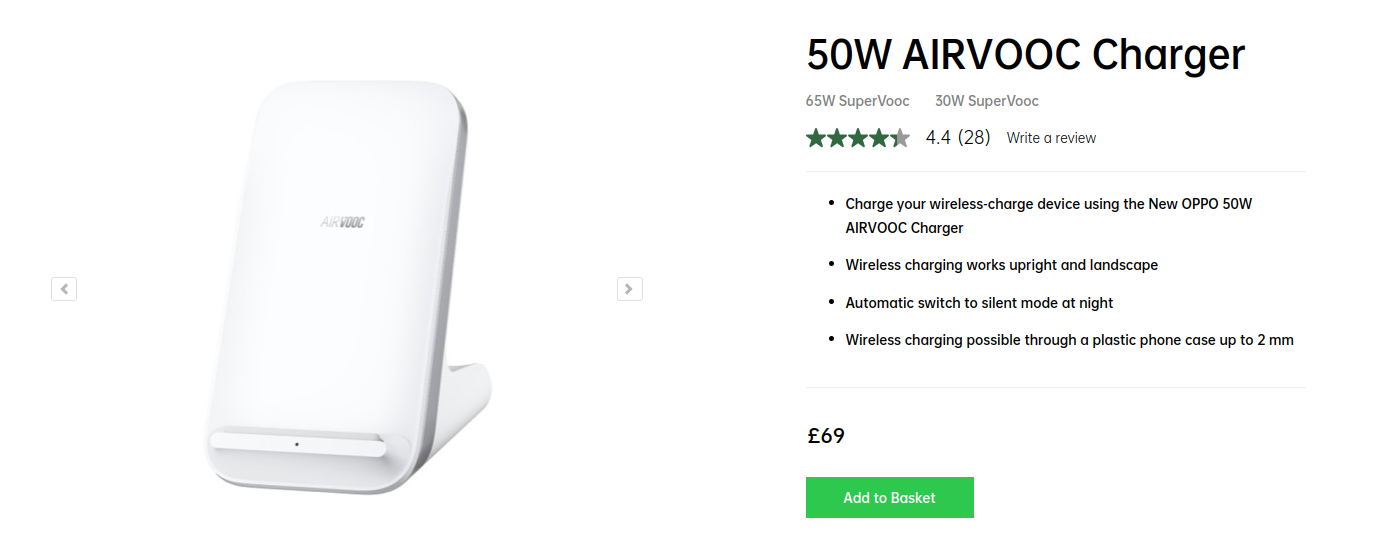Switch to the 65W SuperVooc option
1374x533 pixels.
[857, 101]
